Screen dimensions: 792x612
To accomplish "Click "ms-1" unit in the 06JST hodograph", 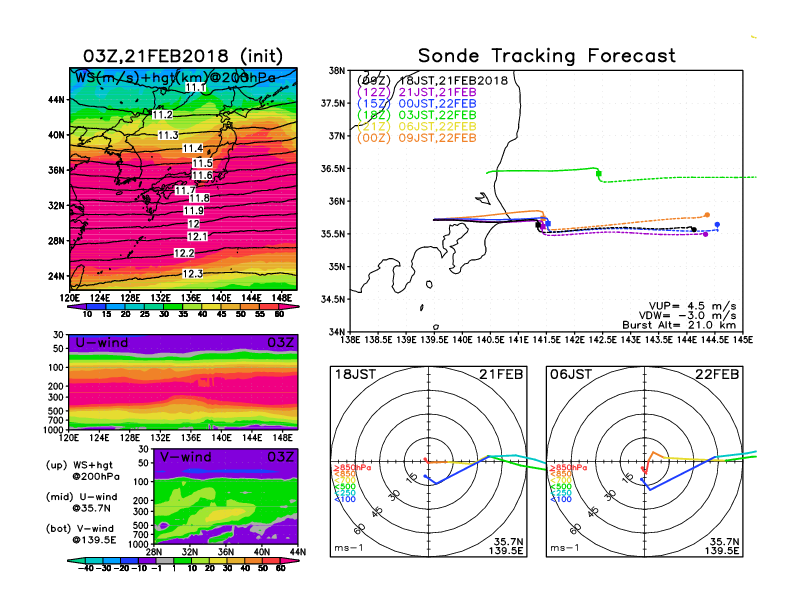I will pos(565,548).
